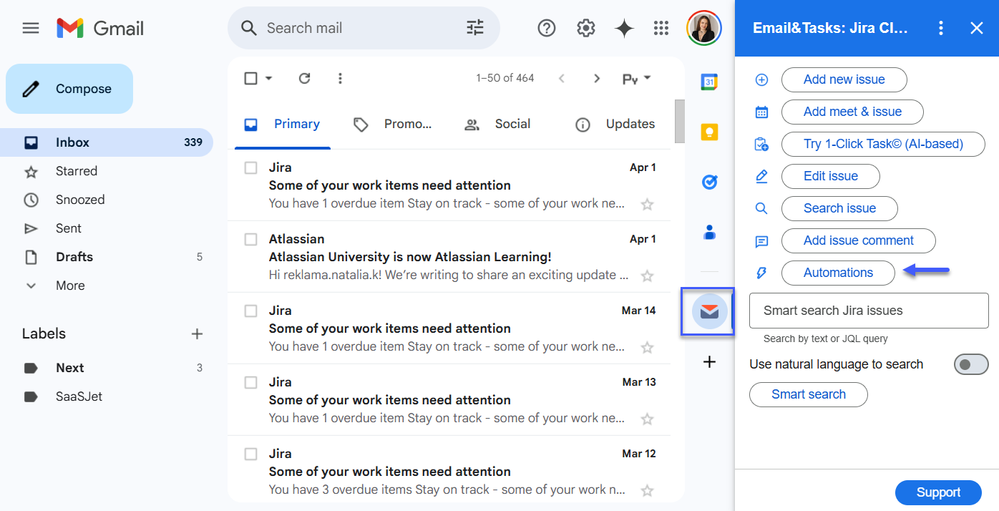Click the Add meet & issue button
999x511 pixels.
click(x=852, y=112)
